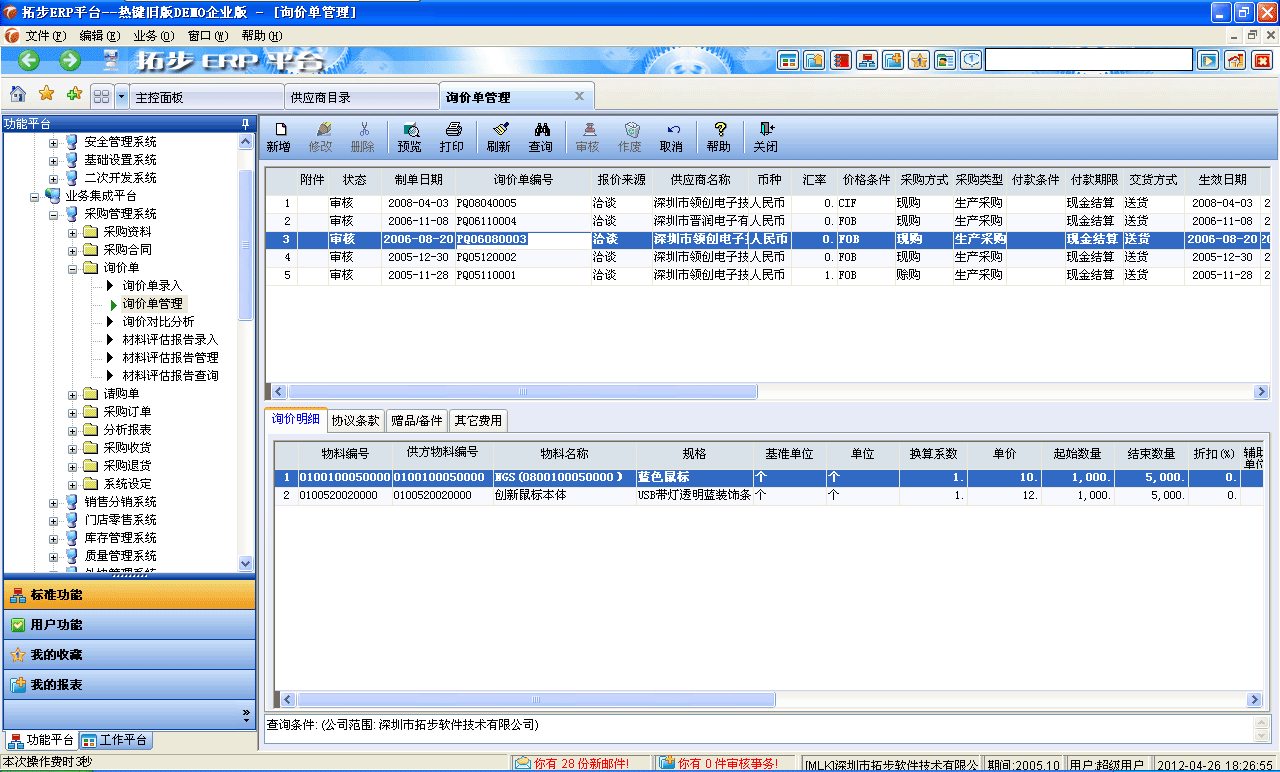Open query using the 查询 binoculars icon

tap(542, 132)
